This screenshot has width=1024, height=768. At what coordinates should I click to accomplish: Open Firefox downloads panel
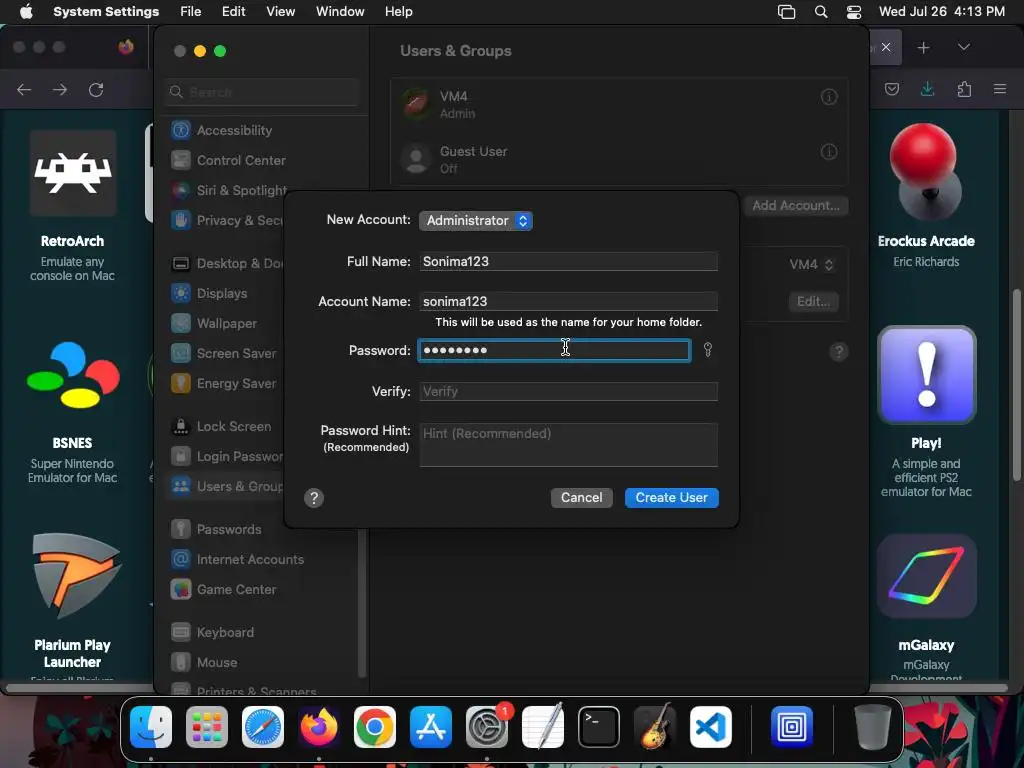[x=927, y=89]
